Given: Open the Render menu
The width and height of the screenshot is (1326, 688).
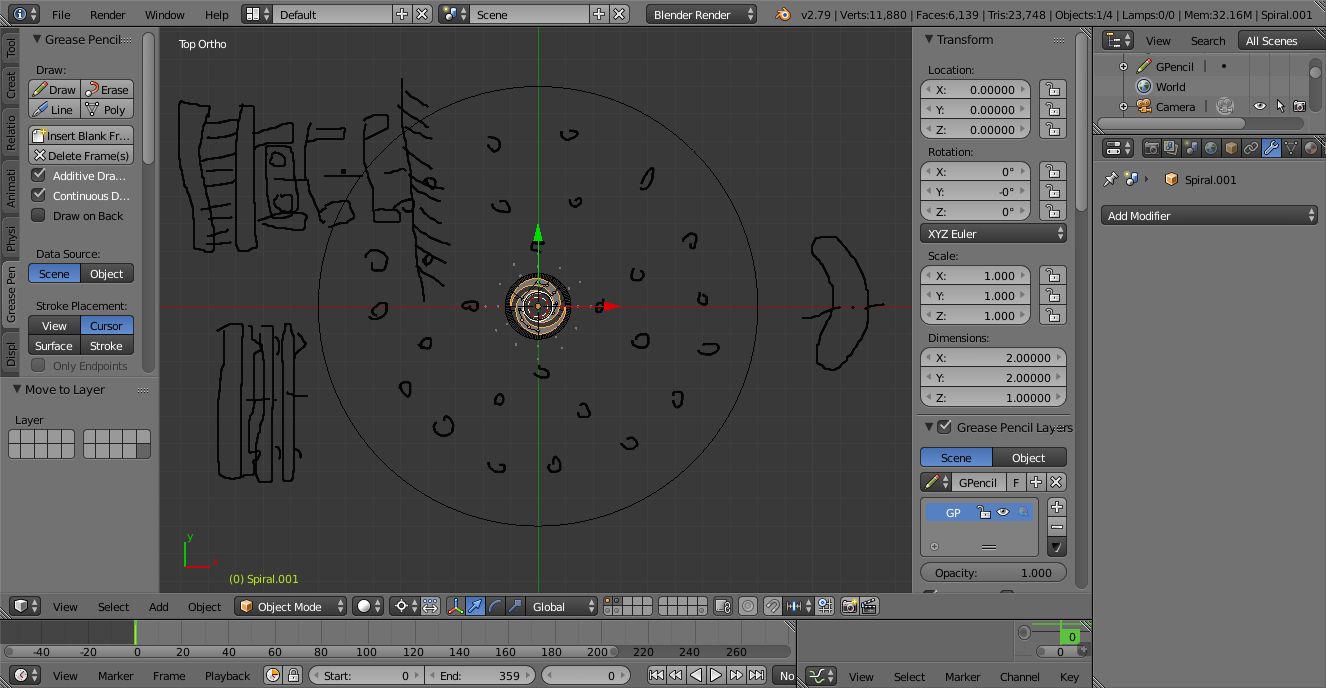Looking at the screenshot, I should (108, 15).
